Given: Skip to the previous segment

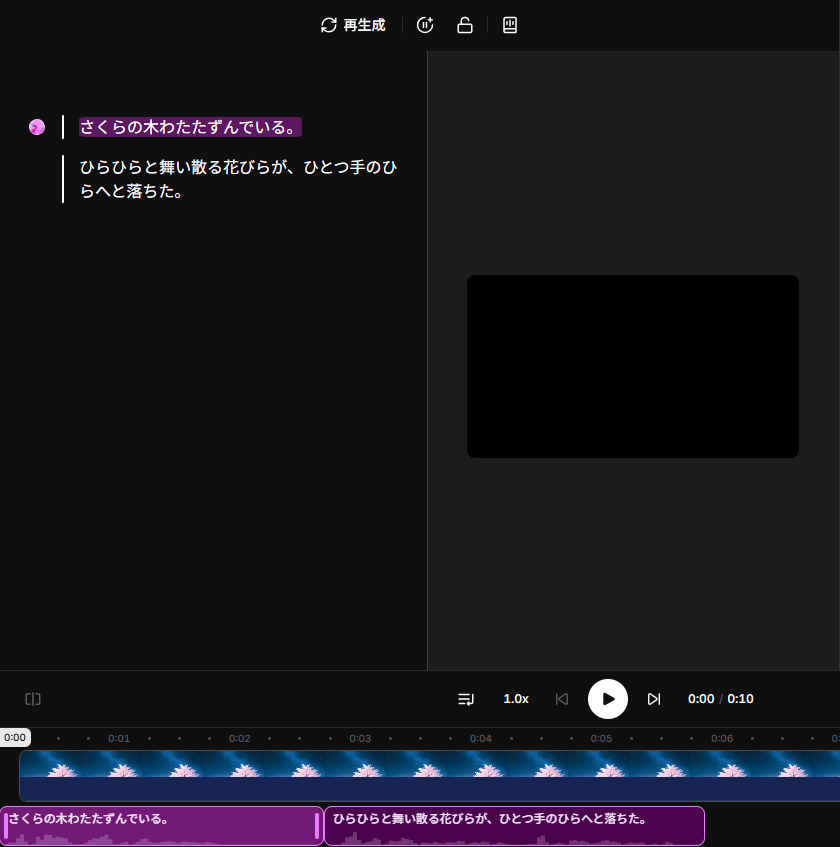Looking at the screenshot, I should [562, 699].
